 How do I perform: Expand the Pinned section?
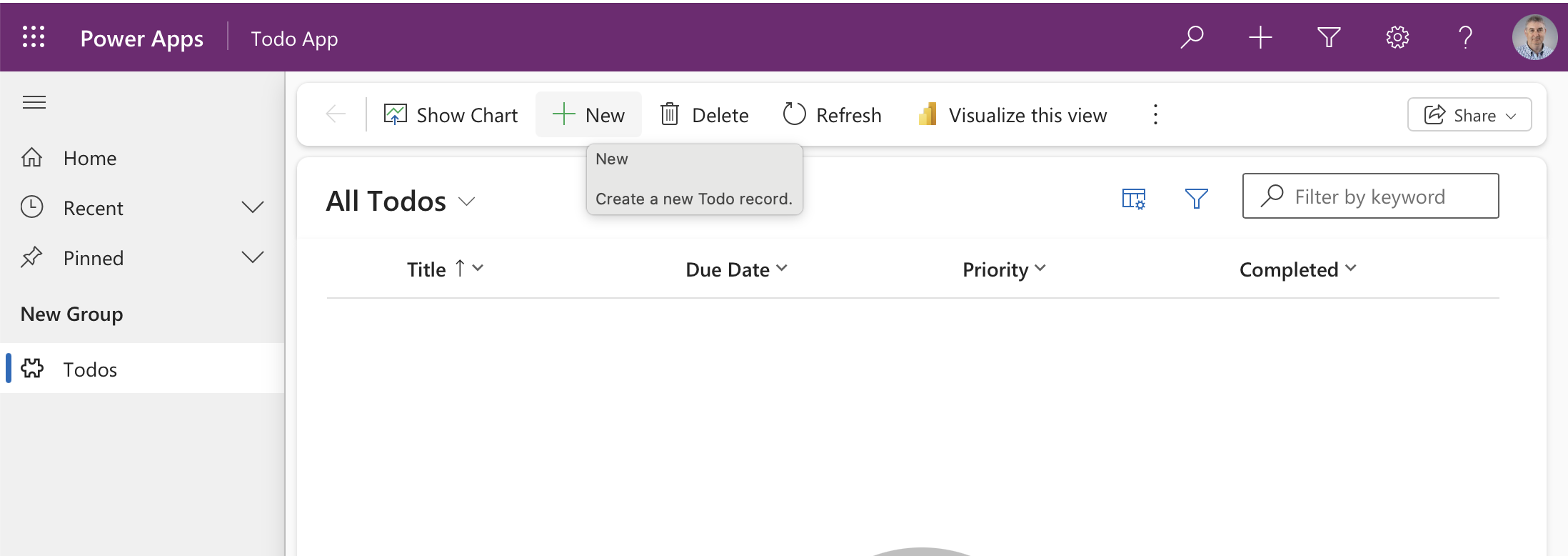[253, 258]
